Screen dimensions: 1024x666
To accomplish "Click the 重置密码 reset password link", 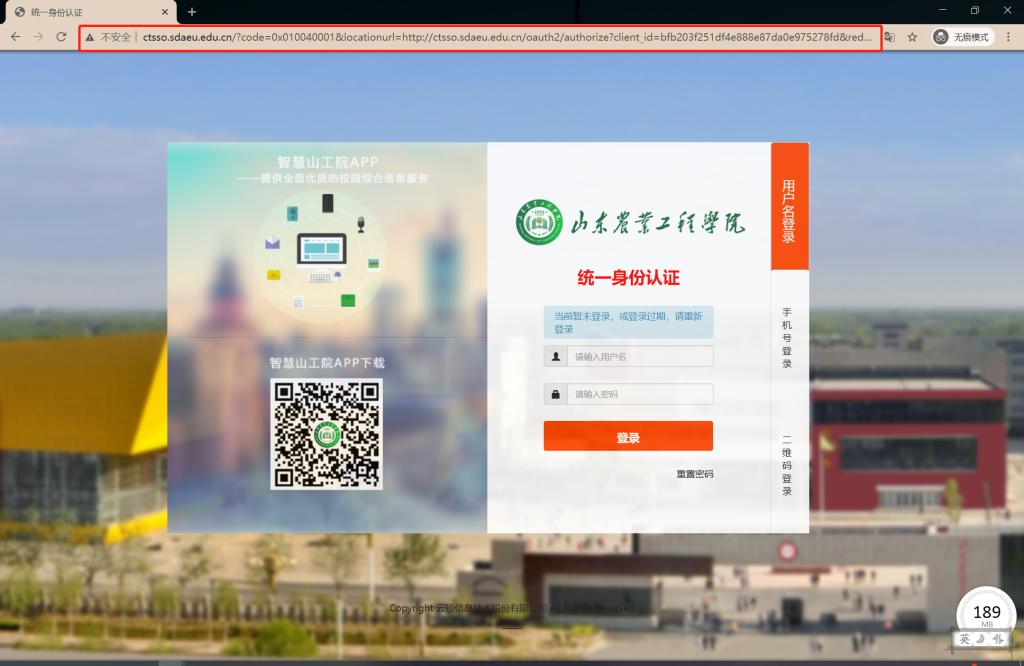I will [694, 474].
